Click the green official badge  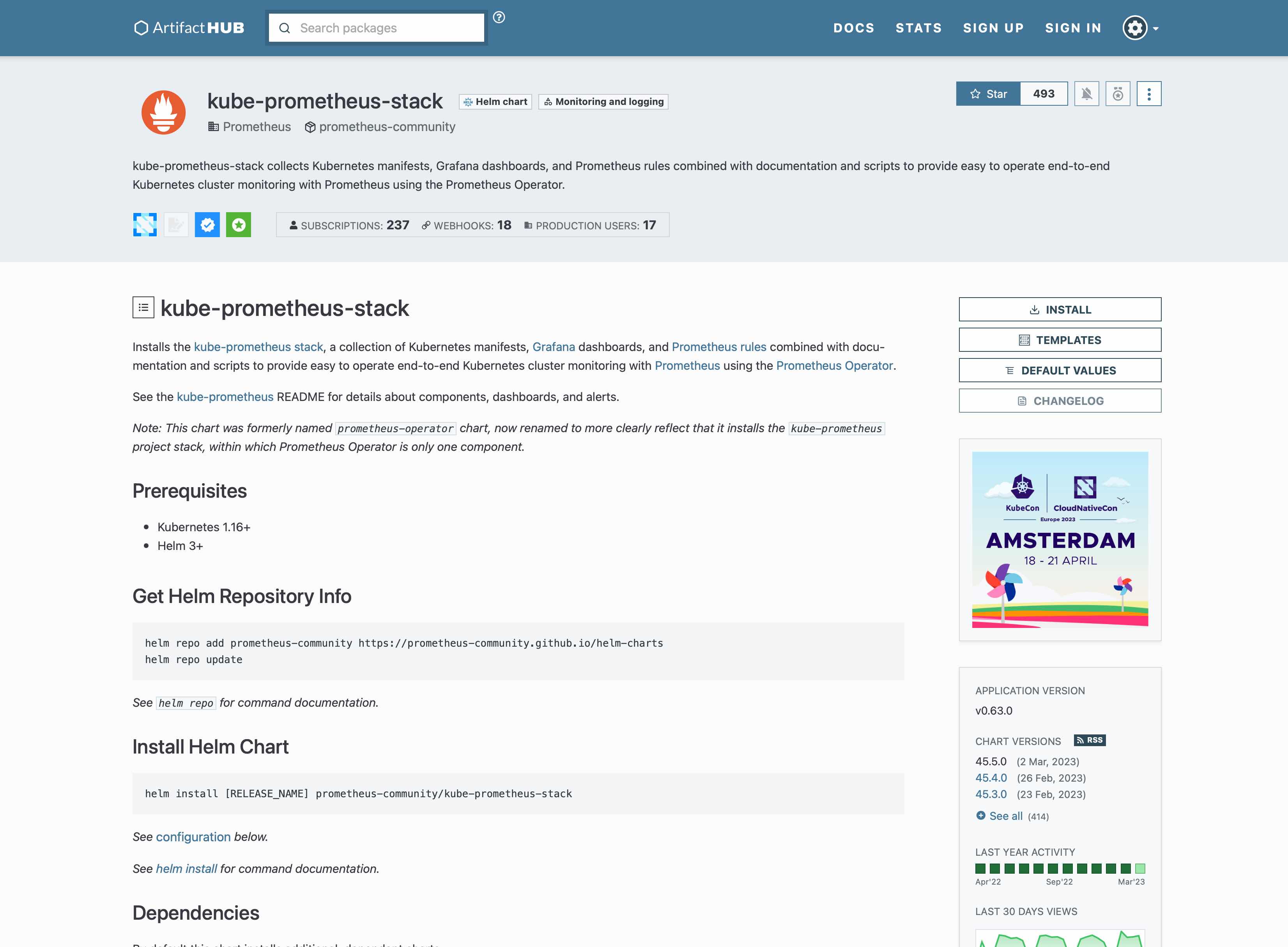click(x=238, y=225)
